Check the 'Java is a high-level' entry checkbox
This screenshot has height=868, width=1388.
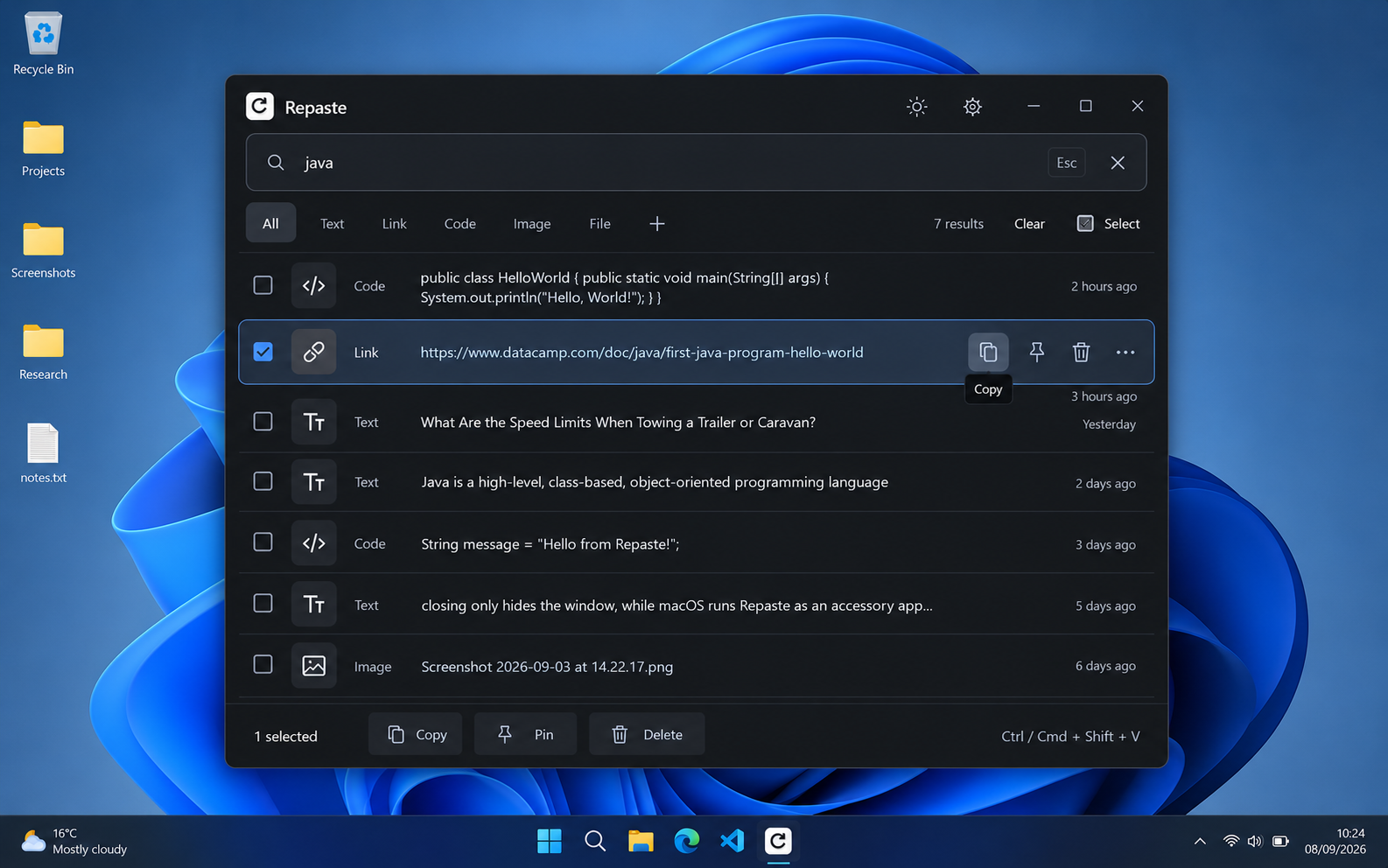click(x=263, y=481)
